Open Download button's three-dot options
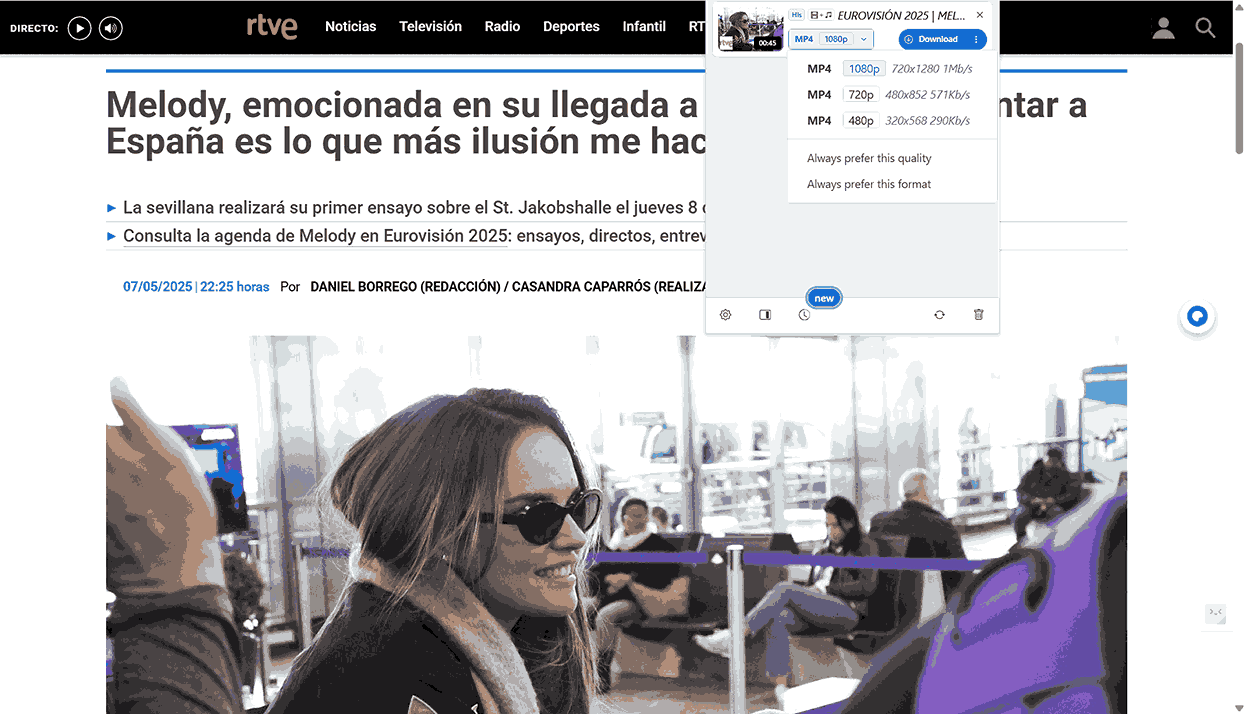Viewport: 1246px width, 714px height. pos(976,39)
